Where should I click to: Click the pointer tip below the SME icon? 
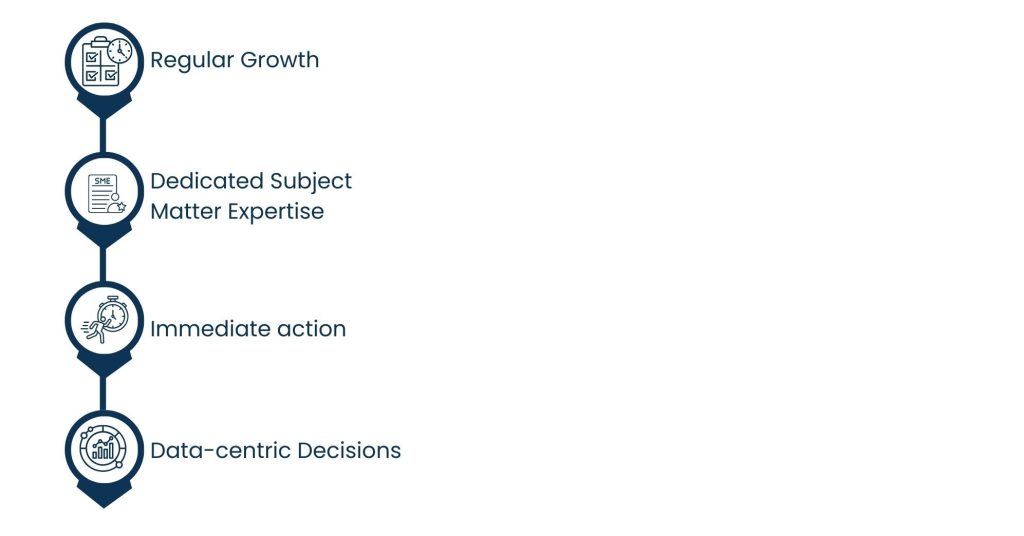click(103, 240)
